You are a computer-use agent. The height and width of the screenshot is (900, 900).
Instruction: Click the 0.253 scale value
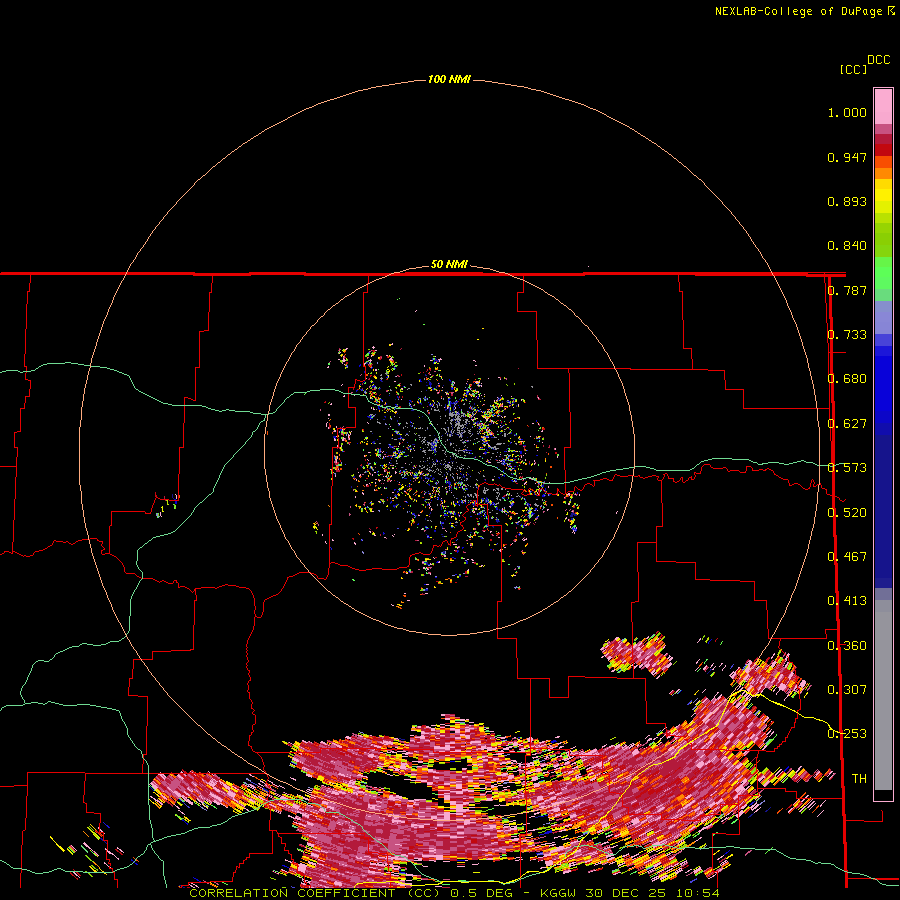[847, 734]
